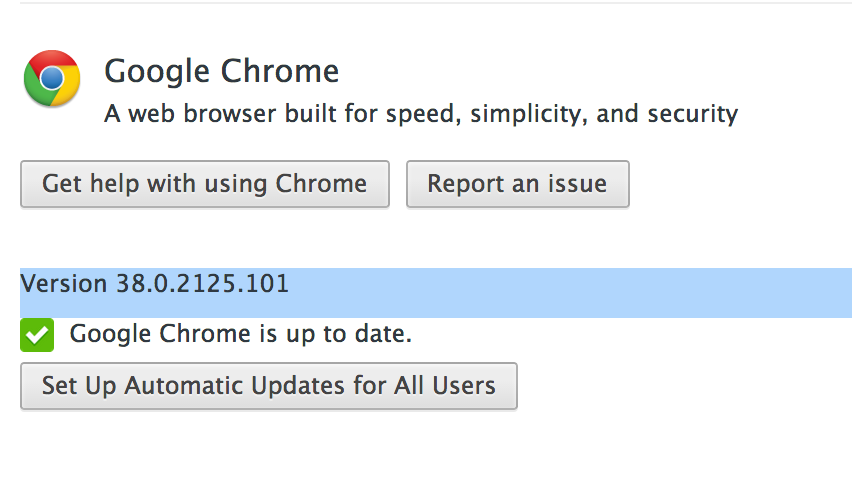Image resolution: width=852 pixels, height=504 pixels.
Task: Select the 'Version 38.0.2125.101' text
Action: (x=154, y=284)
